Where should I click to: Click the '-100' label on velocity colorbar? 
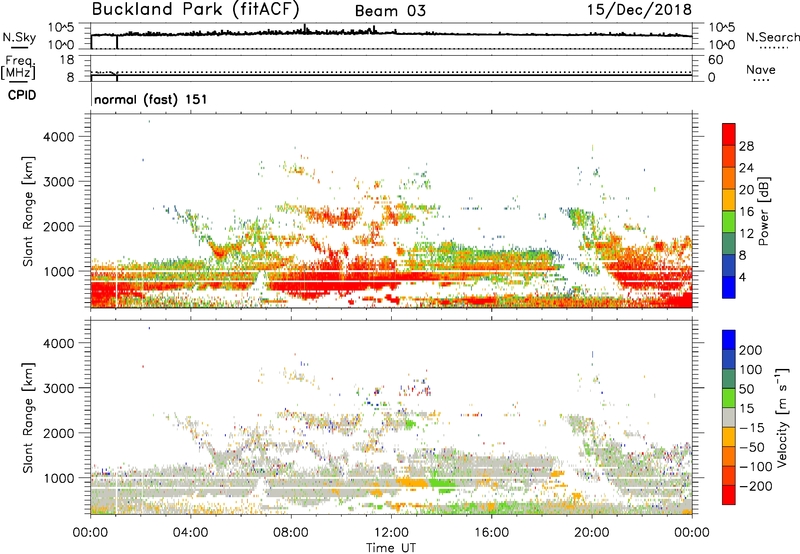[756, 467]
